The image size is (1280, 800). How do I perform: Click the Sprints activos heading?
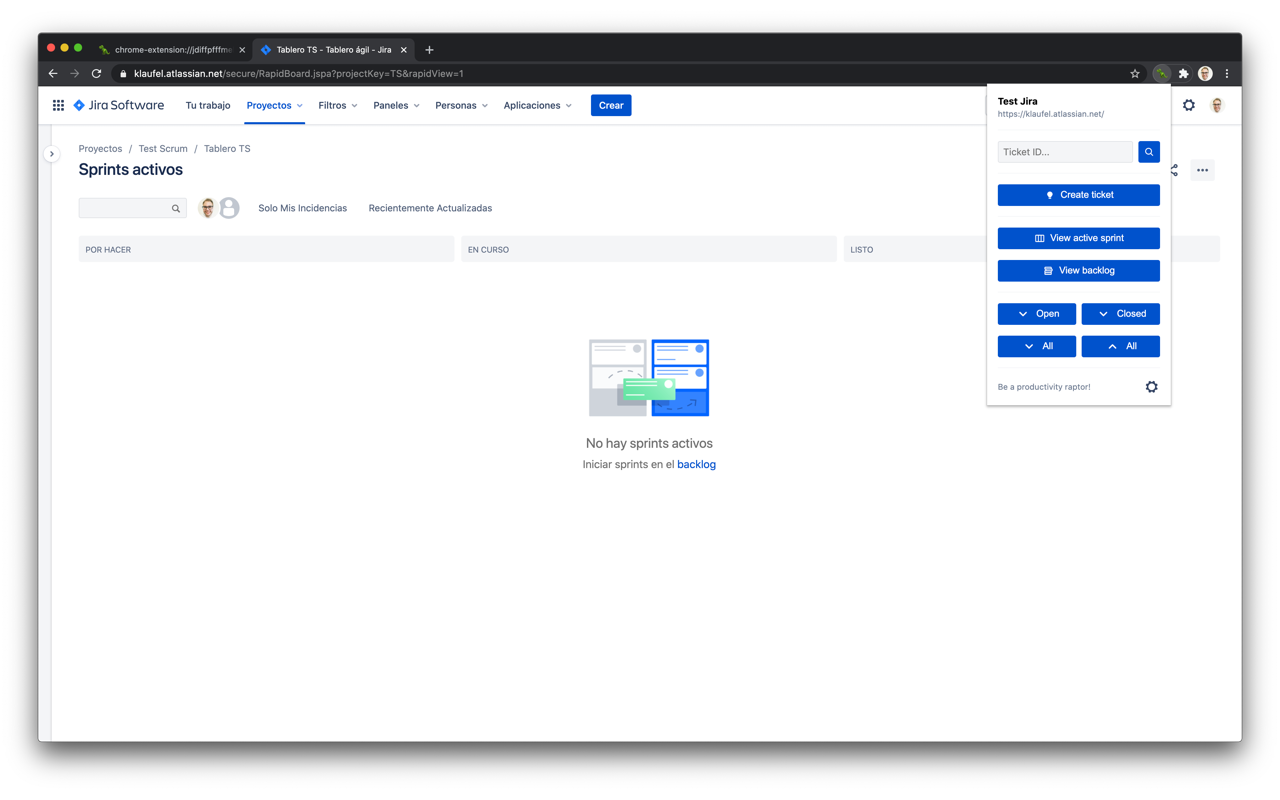(131, 169)
